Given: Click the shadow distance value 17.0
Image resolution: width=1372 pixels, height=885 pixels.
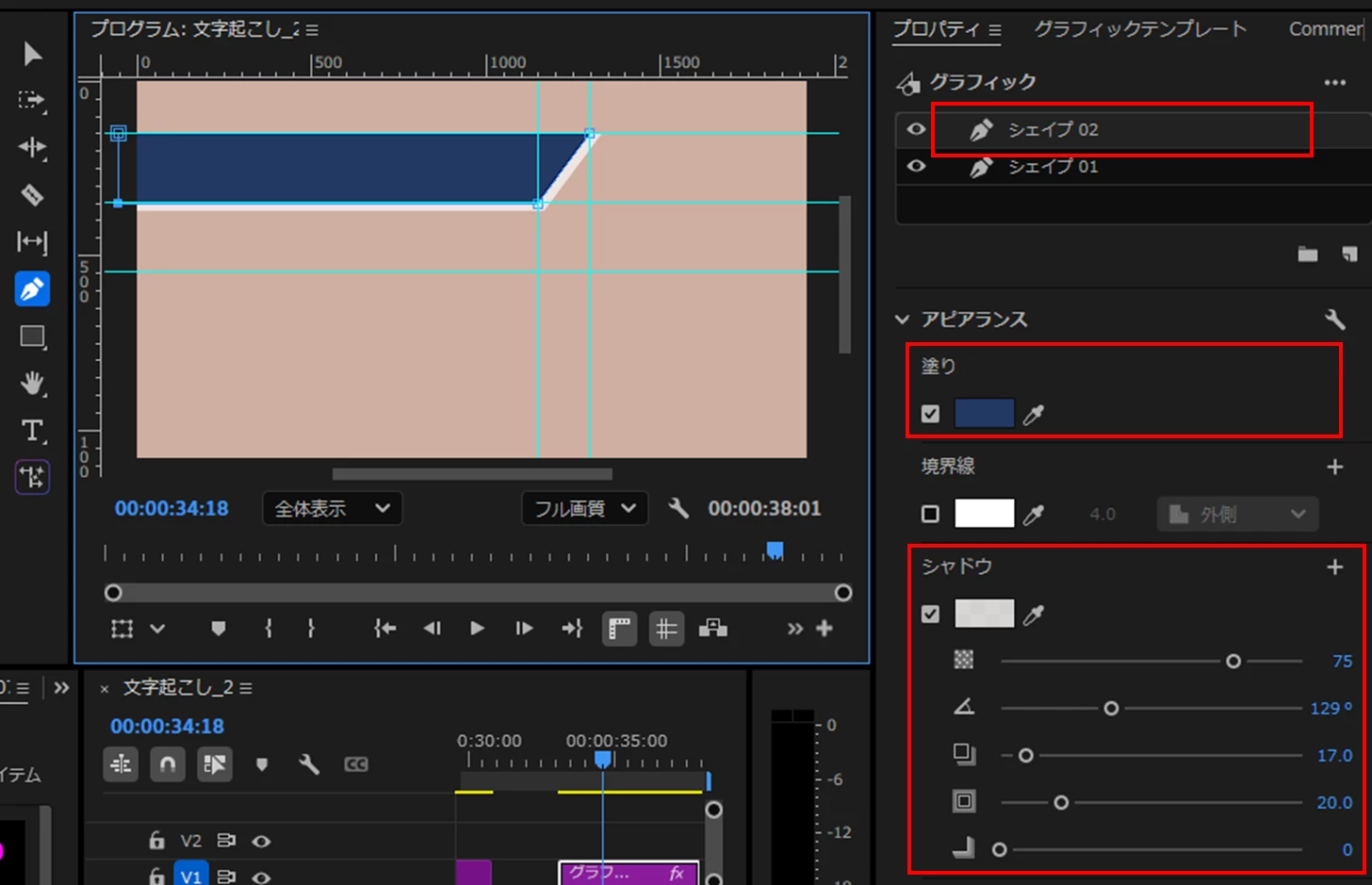Looking at the screenshot, I should (1334, 756).
